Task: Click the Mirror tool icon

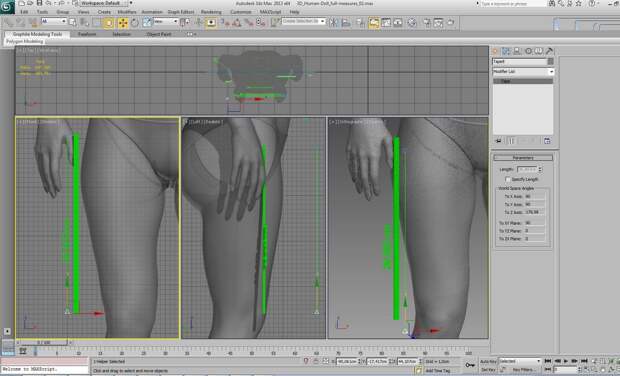Action: [334, 23]
